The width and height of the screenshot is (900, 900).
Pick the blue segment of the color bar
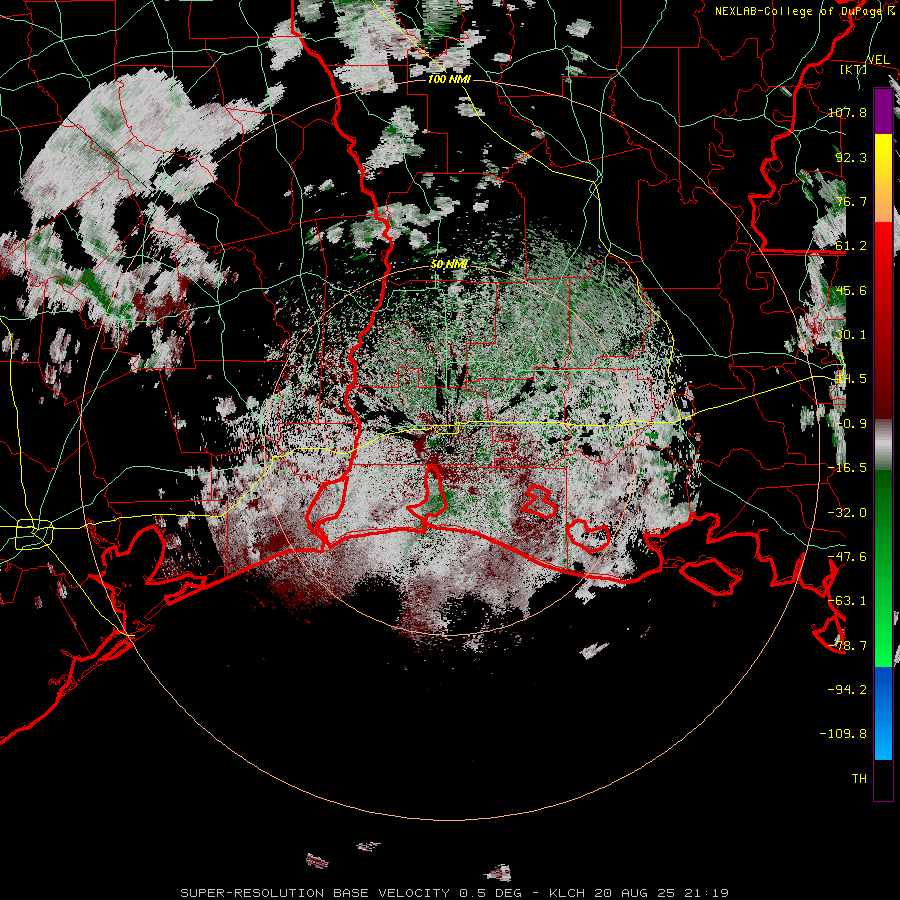[x=883, y=713]
